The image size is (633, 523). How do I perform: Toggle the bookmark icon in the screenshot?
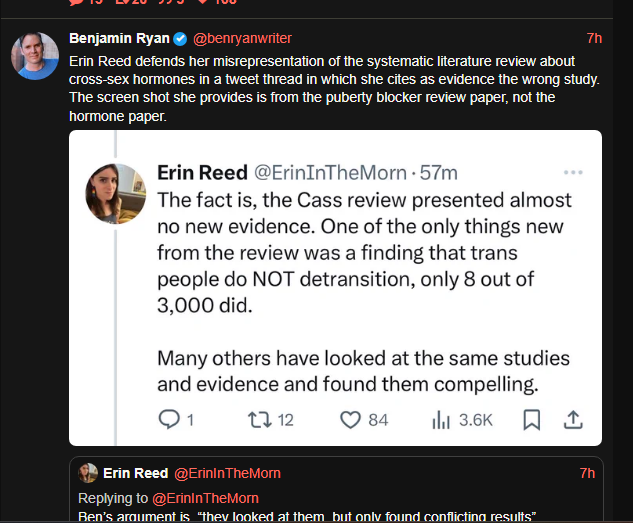[x=532, y=420]
